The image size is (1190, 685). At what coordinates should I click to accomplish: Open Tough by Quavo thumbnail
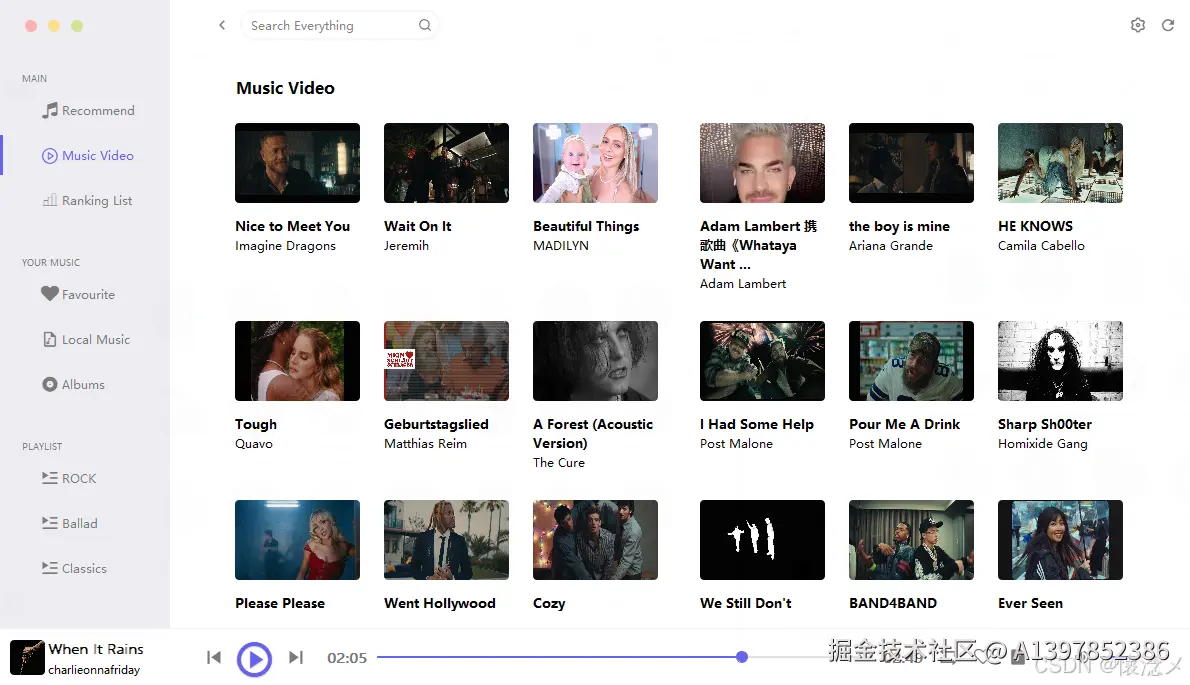click(x=298, y=361)
